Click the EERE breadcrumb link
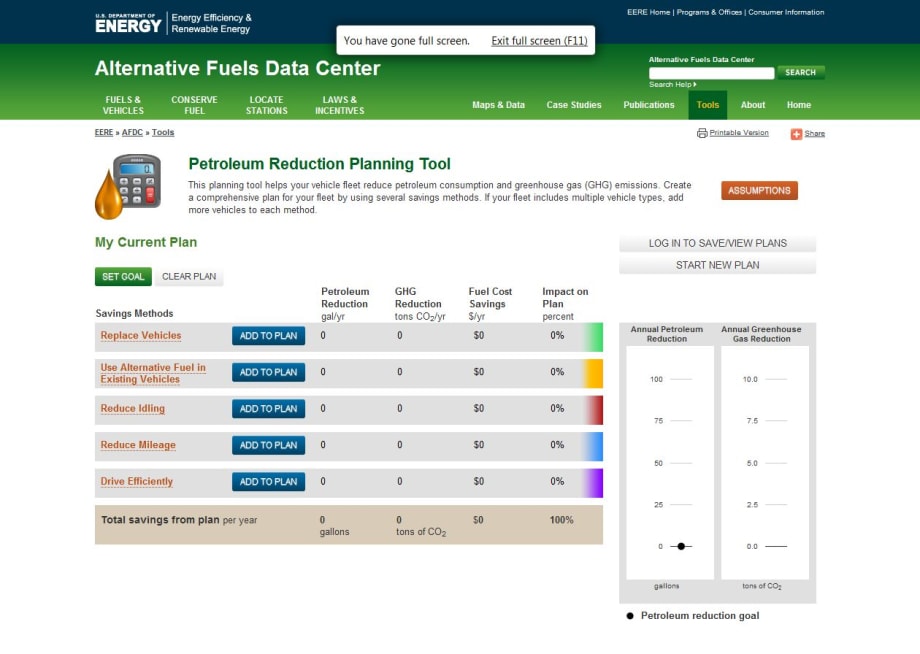 coord(104,133)
